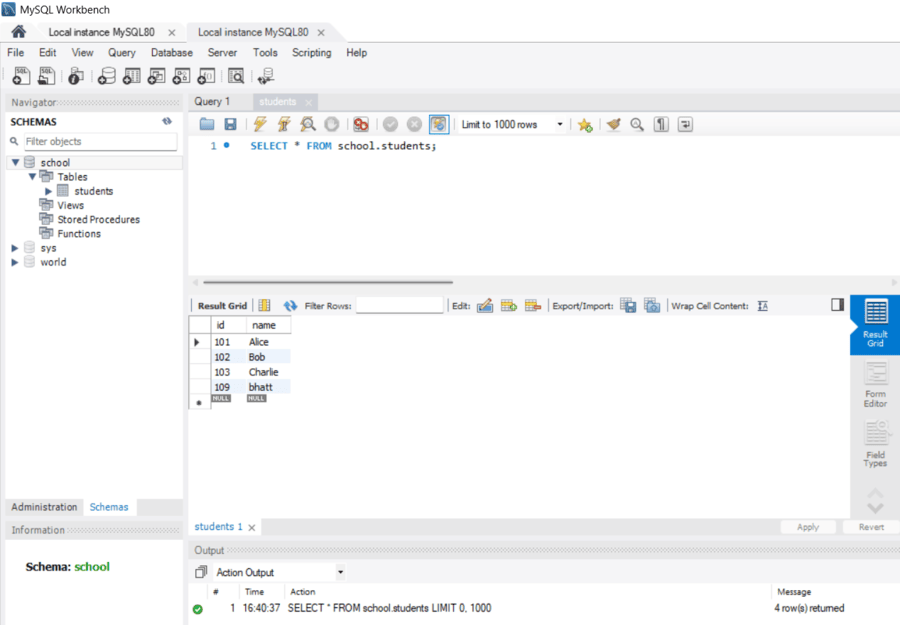Click the Refresh result grid icon

coord(290,305)
